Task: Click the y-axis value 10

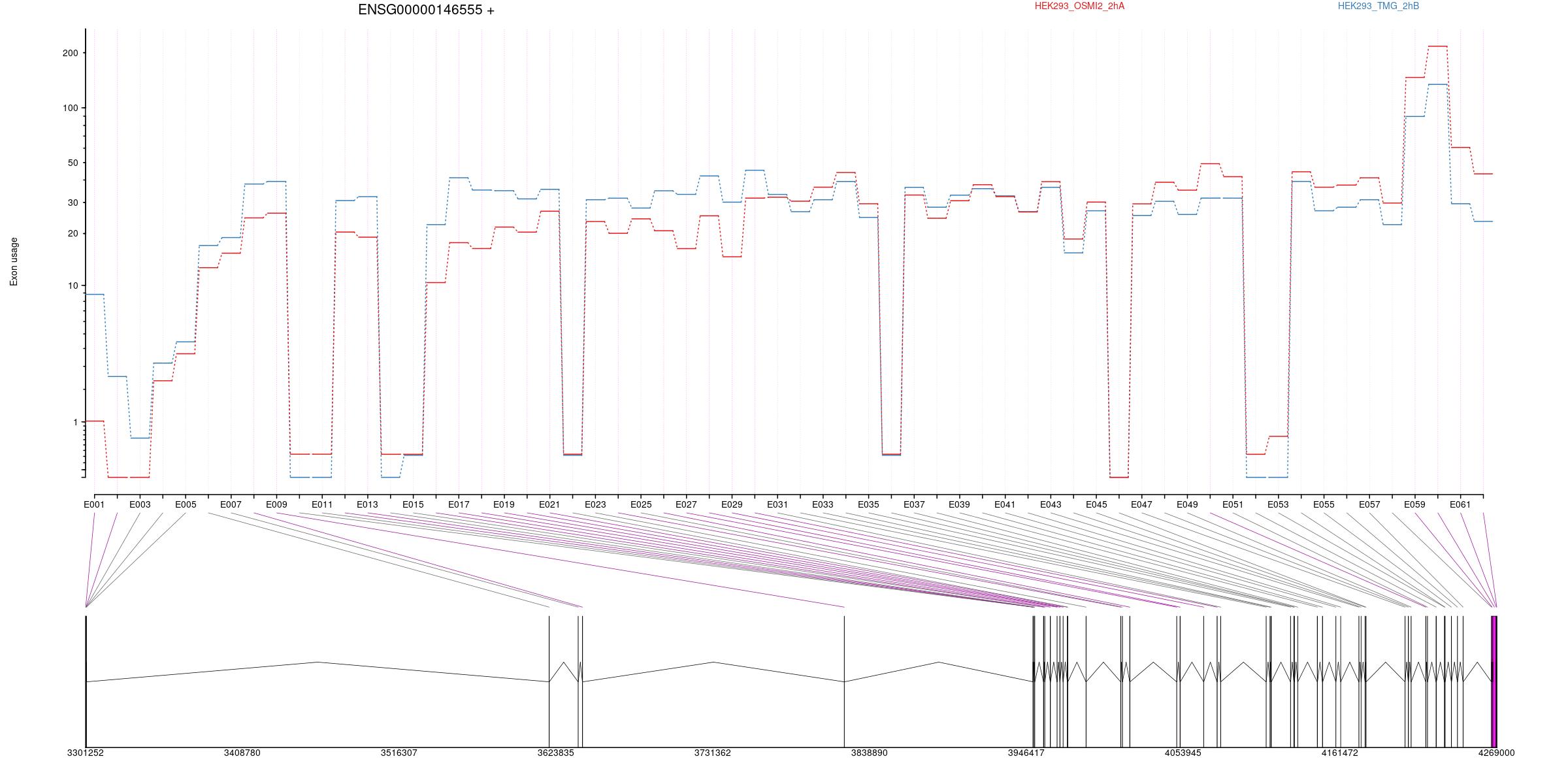Action: click(x=73, y=286)
